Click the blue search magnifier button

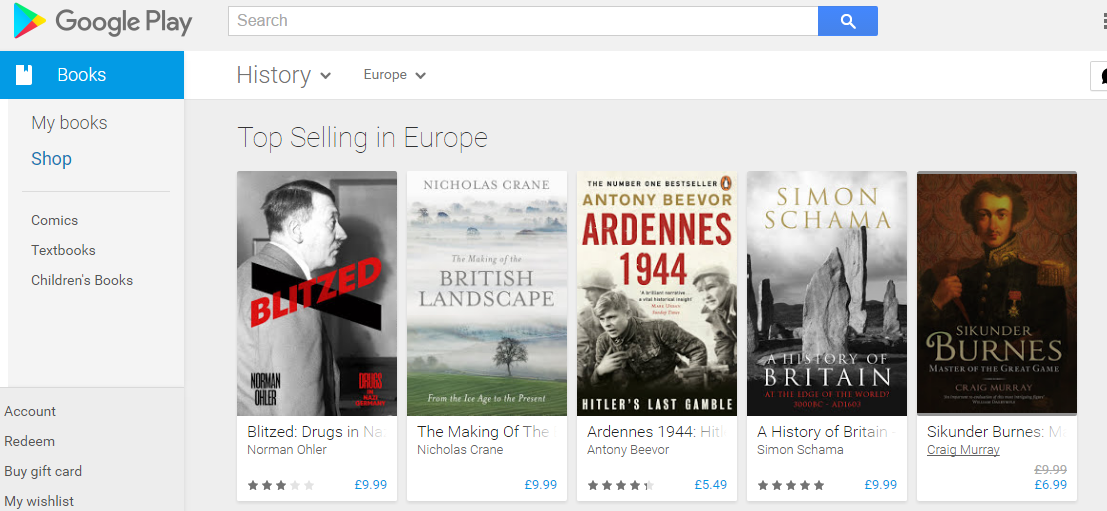pos(847,21)
